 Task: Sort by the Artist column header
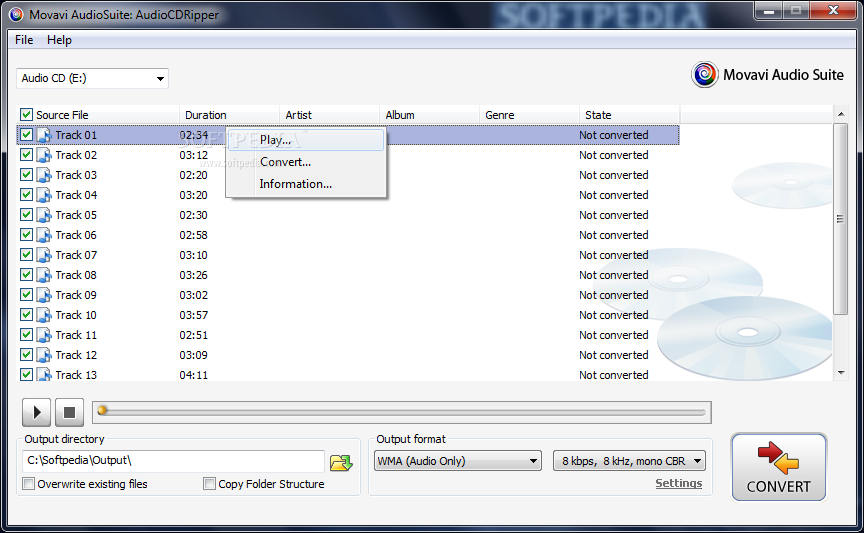(x=330, y=115)
